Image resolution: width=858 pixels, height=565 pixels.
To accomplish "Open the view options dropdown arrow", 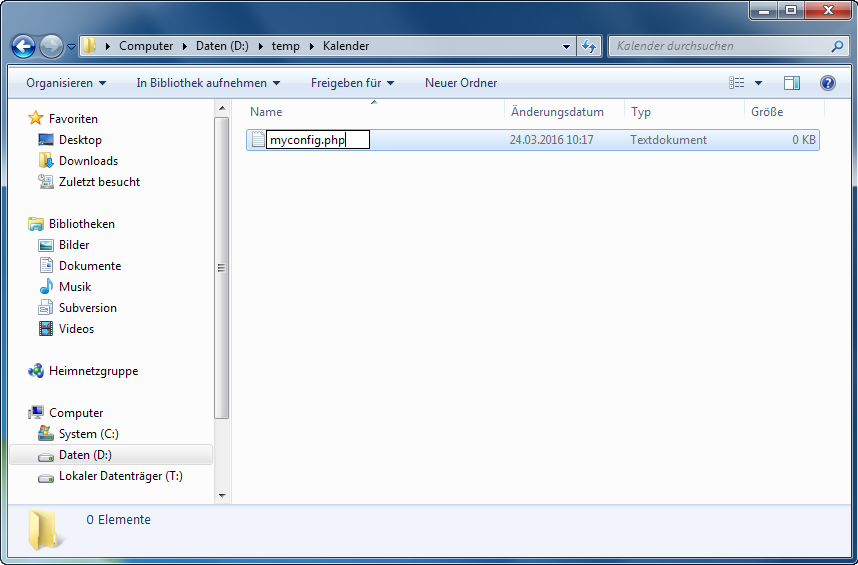I will (758, 83).
